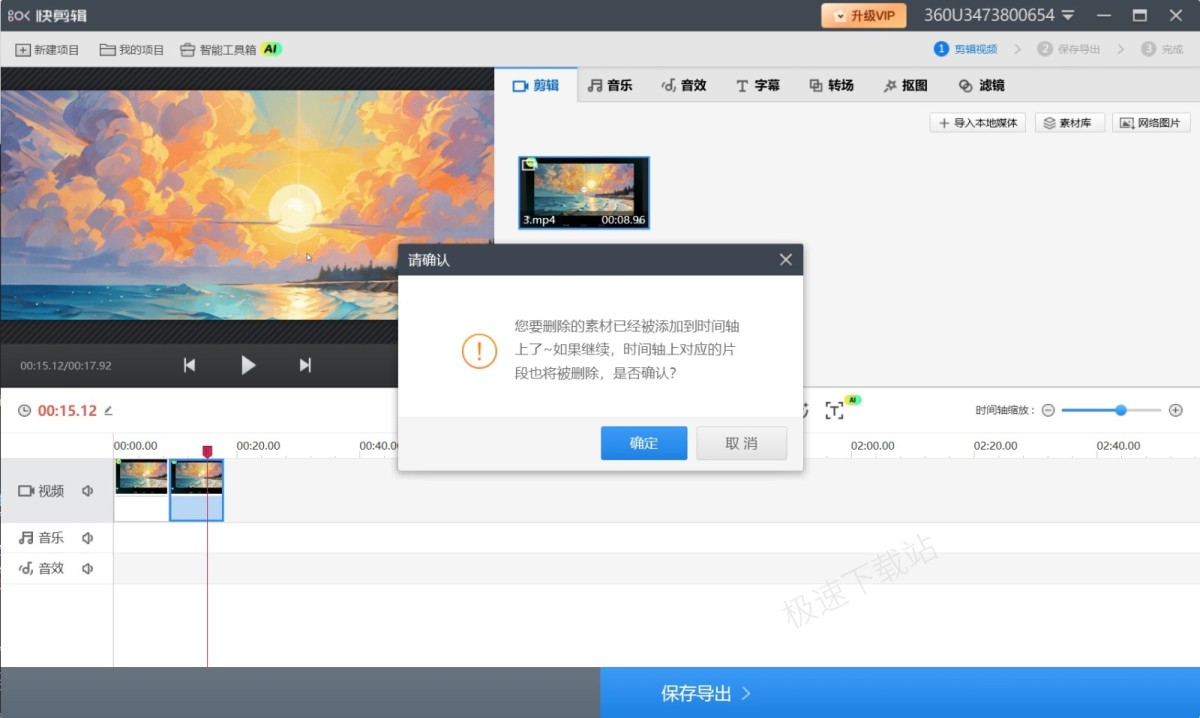Mute the 音乐 track
This screenshot has width=1200, height=718.
[x=88, y=538]
